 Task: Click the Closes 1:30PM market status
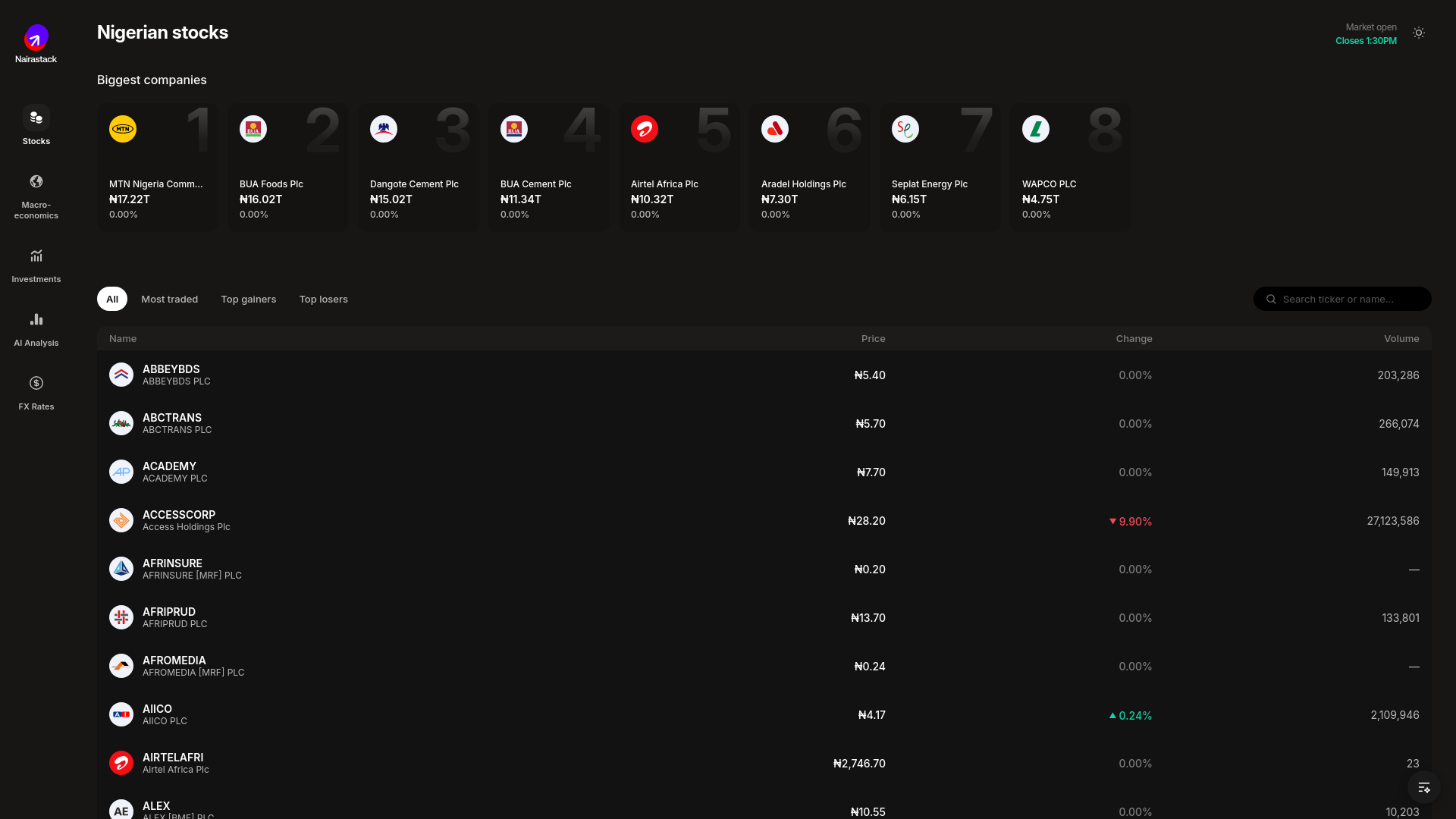[x=1366, y=41]
